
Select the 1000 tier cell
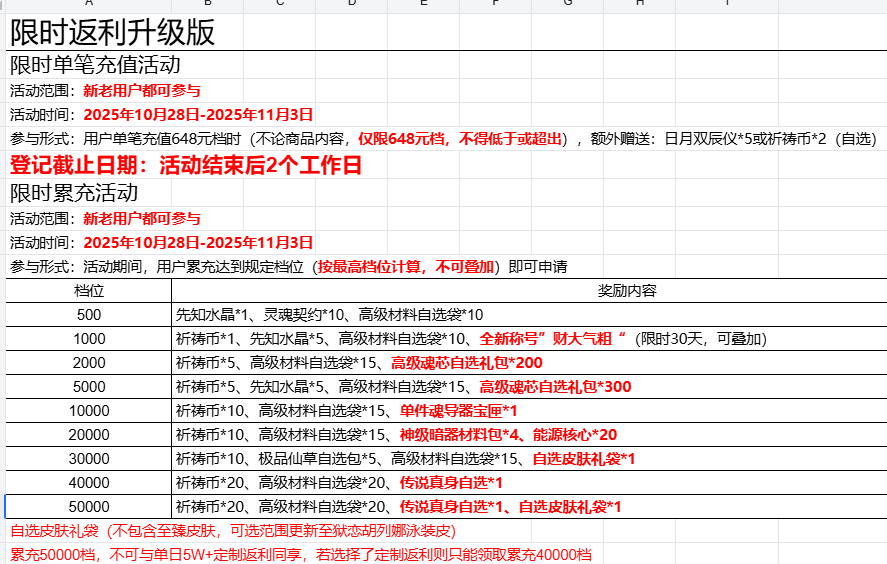89,339
